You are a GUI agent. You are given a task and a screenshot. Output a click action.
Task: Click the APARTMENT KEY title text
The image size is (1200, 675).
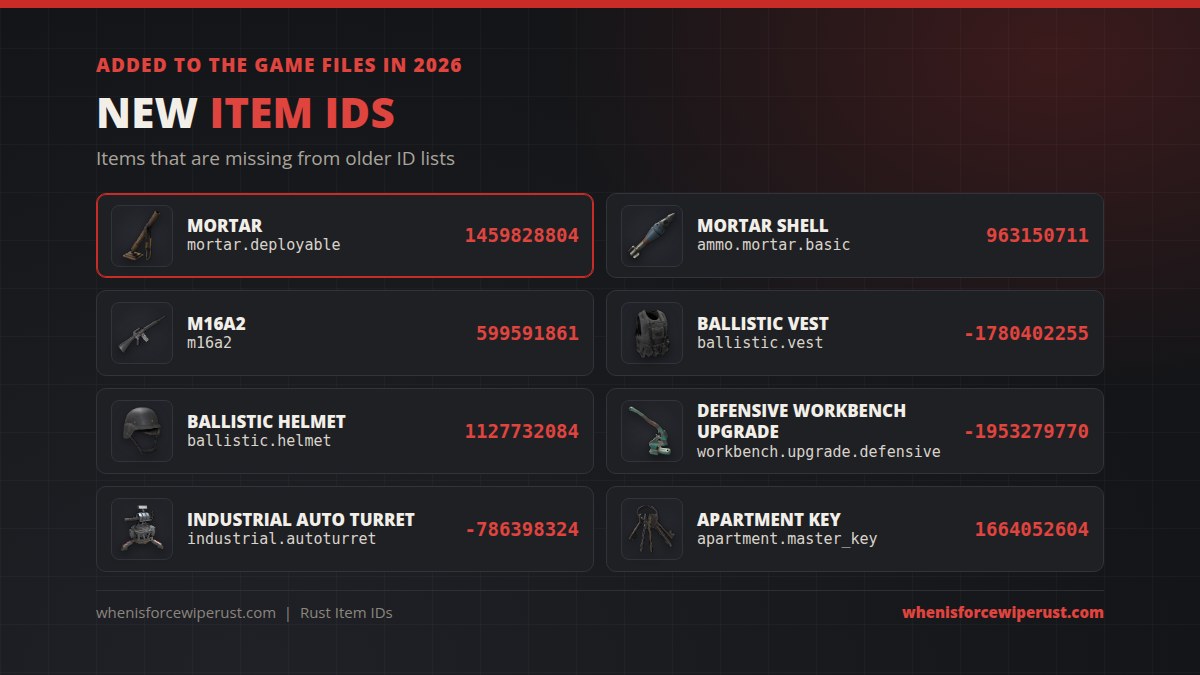[769, 520]
